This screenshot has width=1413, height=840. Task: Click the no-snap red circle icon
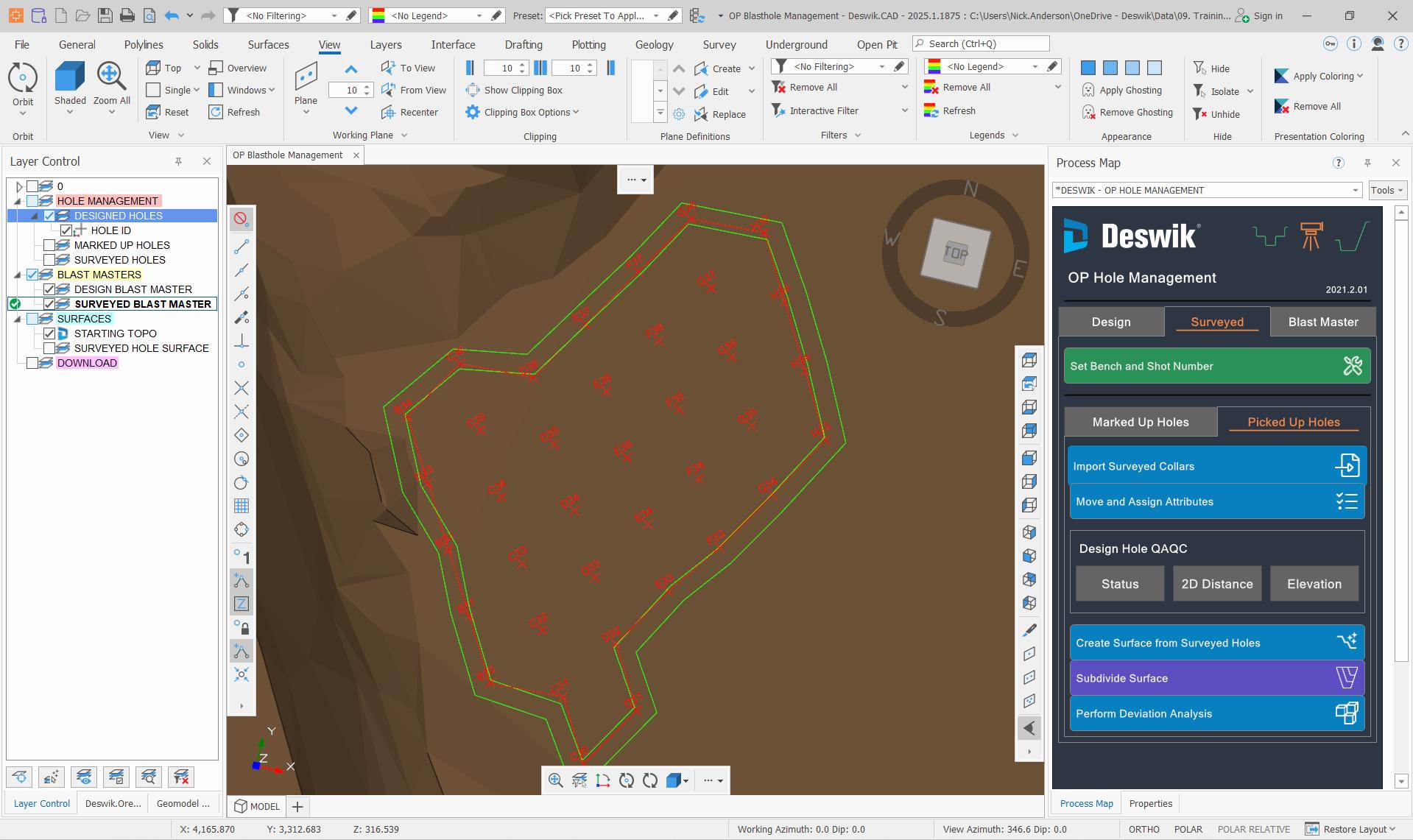tap(241, 219)
